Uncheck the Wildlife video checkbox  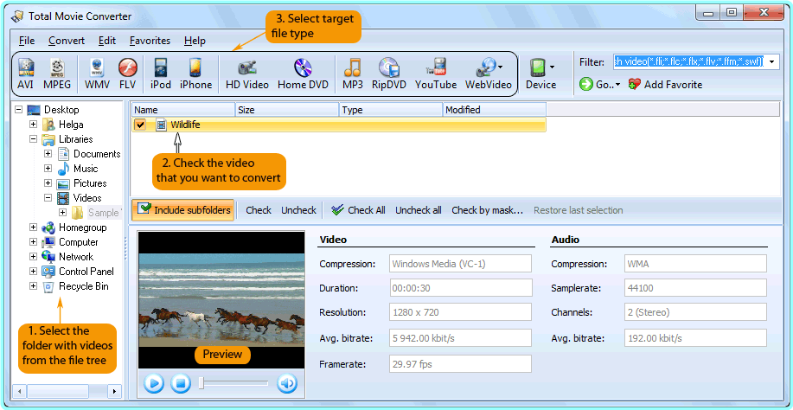click(141, 124)
